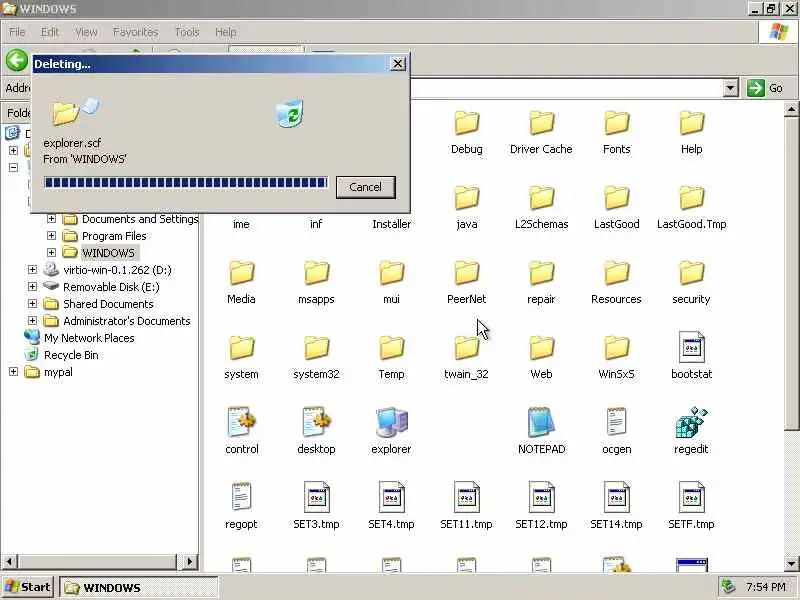
Task: Select the regopt file icon
Action: coord(241,496)
